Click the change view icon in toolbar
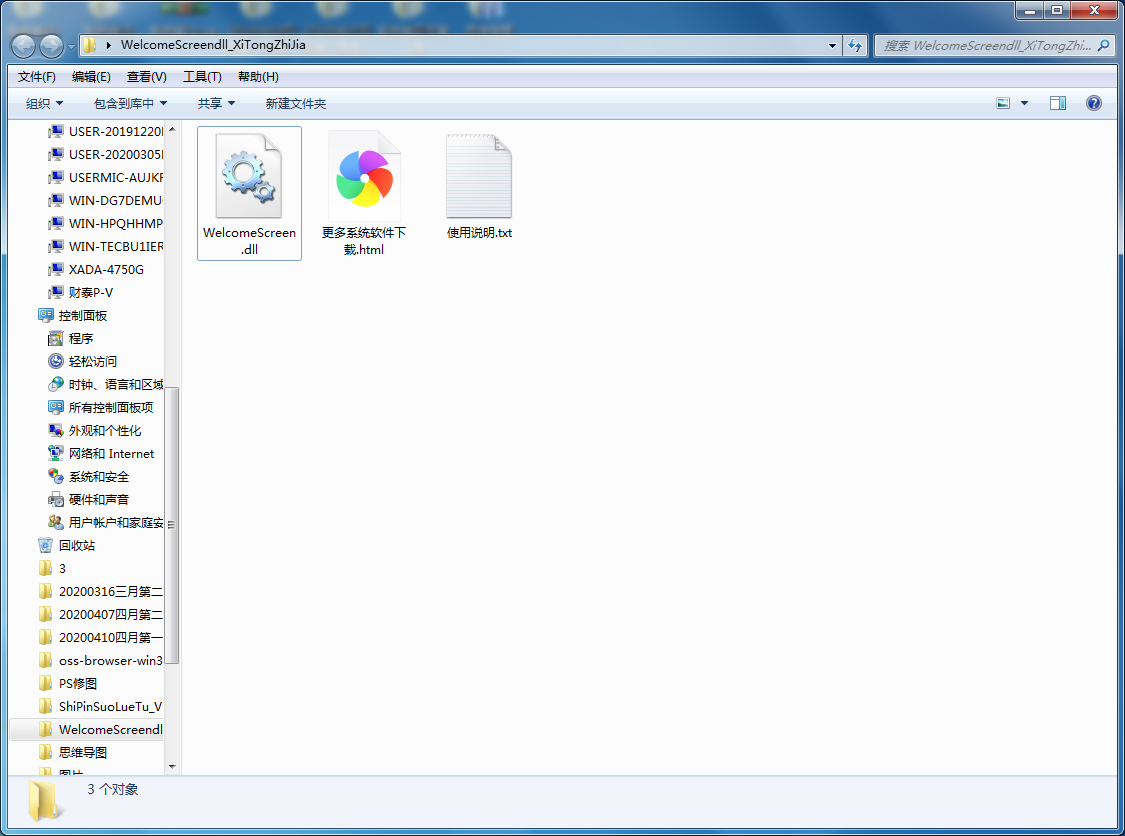The width and height of the screenshot is (1125, 836). 1003,103
